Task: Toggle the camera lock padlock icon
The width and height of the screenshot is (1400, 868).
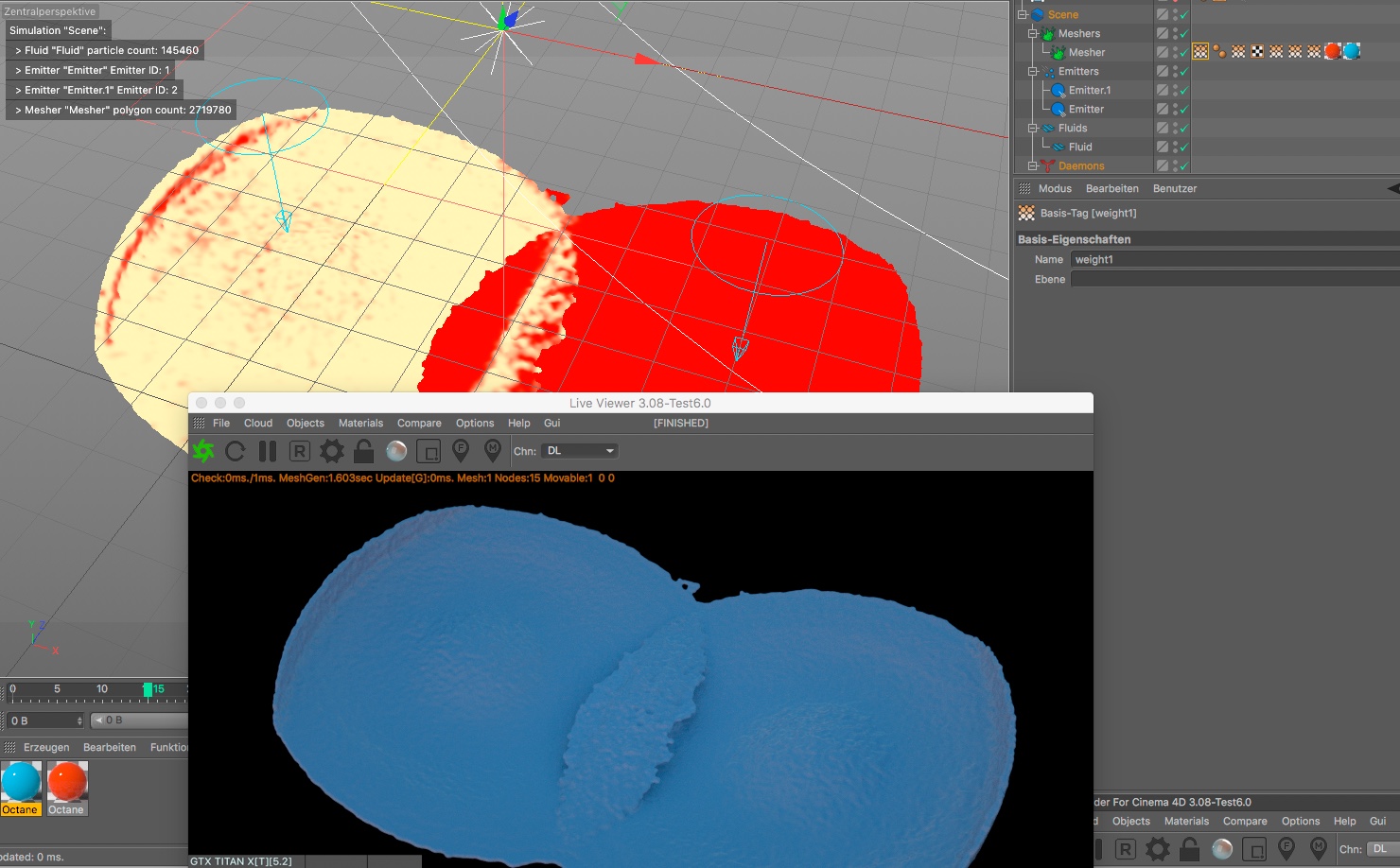Action: click(x=364, y=451)
